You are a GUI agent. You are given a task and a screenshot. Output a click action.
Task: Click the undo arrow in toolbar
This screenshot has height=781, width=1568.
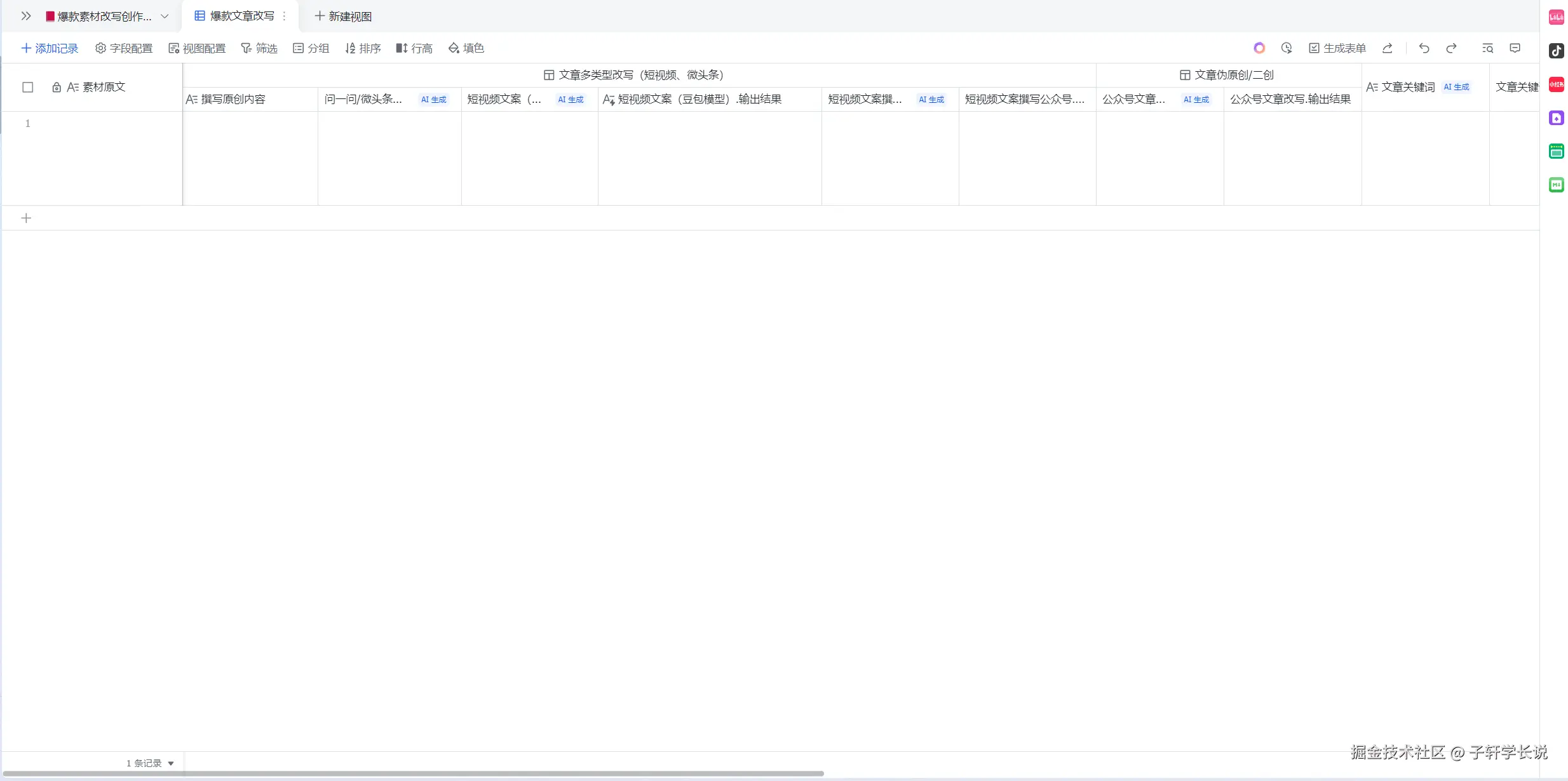coord(1424,48)
